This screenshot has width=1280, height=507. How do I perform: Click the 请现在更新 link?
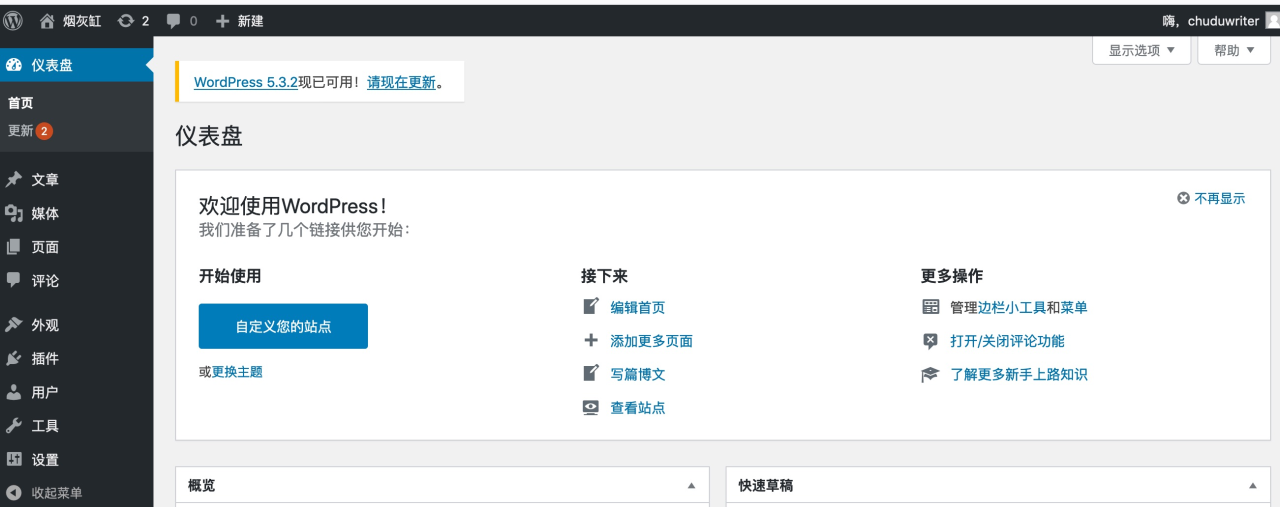[401, 82]
